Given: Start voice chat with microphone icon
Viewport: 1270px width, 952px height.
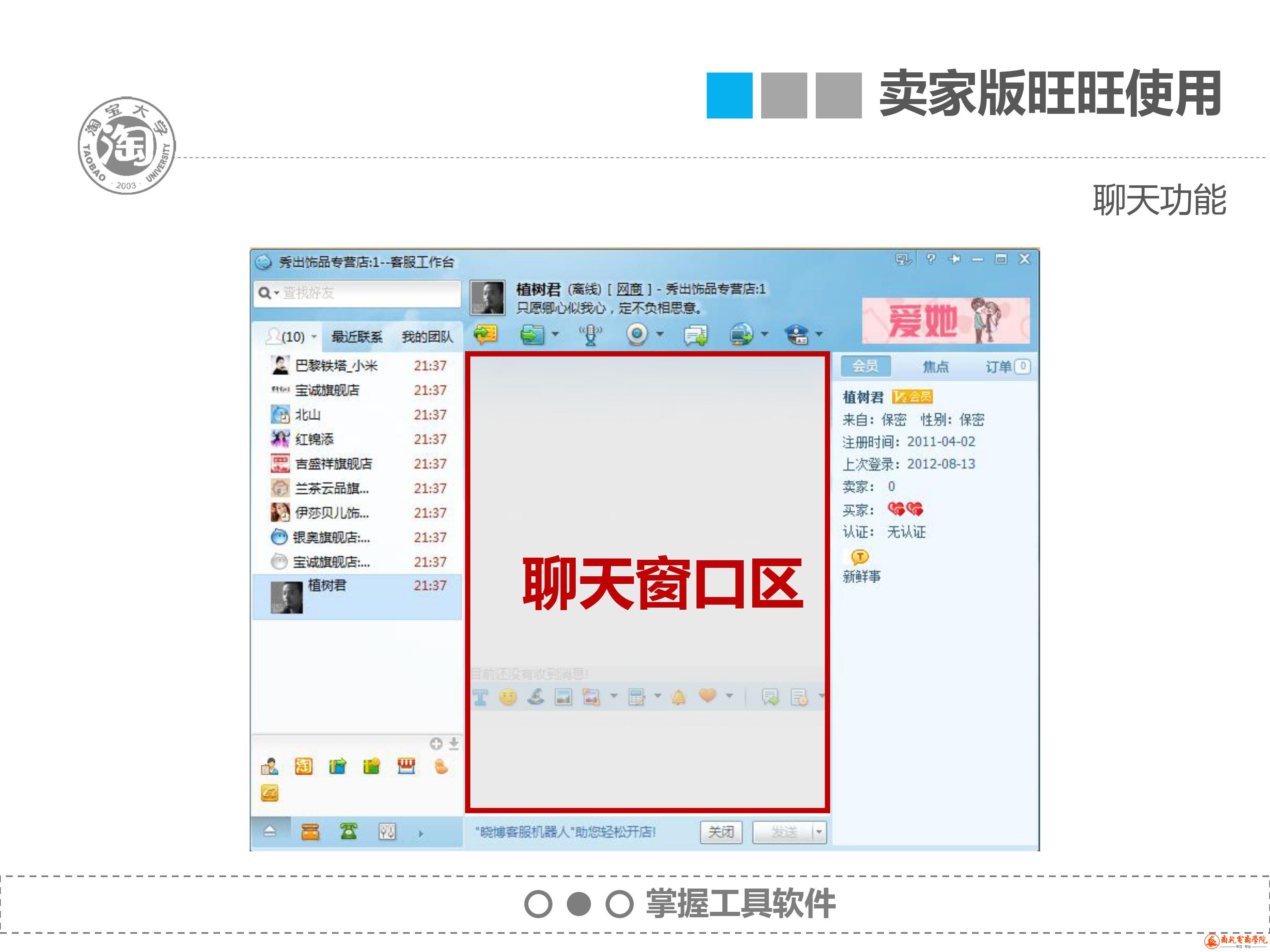Looking at the screenshot, I should click(590, 334).
